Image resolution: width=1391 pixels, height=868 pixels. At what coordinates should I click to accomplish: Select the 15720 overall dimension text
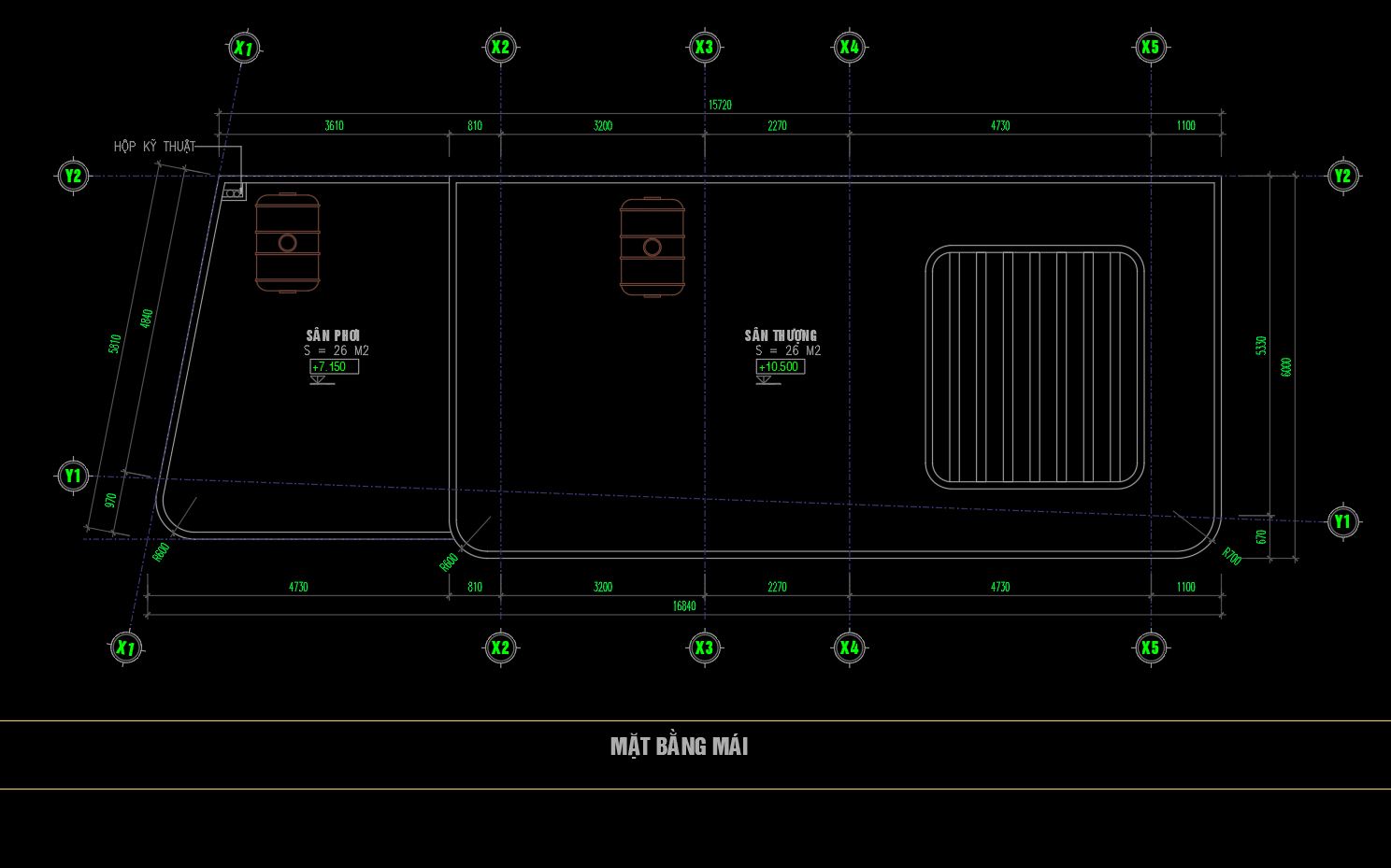tap(720, 106)
